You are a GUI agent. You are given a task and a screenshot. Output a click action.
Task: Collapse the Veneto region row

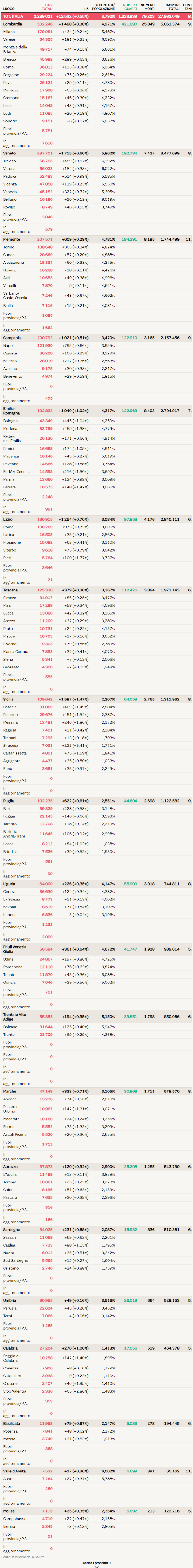tap(96, 153)
